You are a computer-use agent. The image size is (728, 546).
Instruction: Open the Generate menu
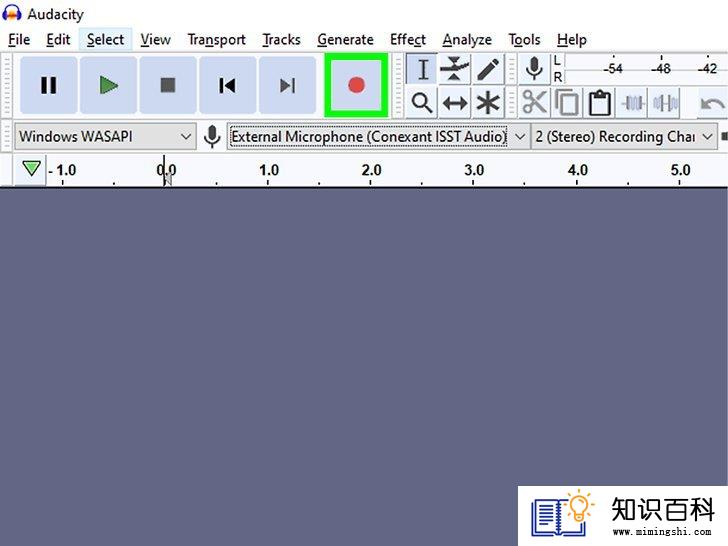pos(345,40)
